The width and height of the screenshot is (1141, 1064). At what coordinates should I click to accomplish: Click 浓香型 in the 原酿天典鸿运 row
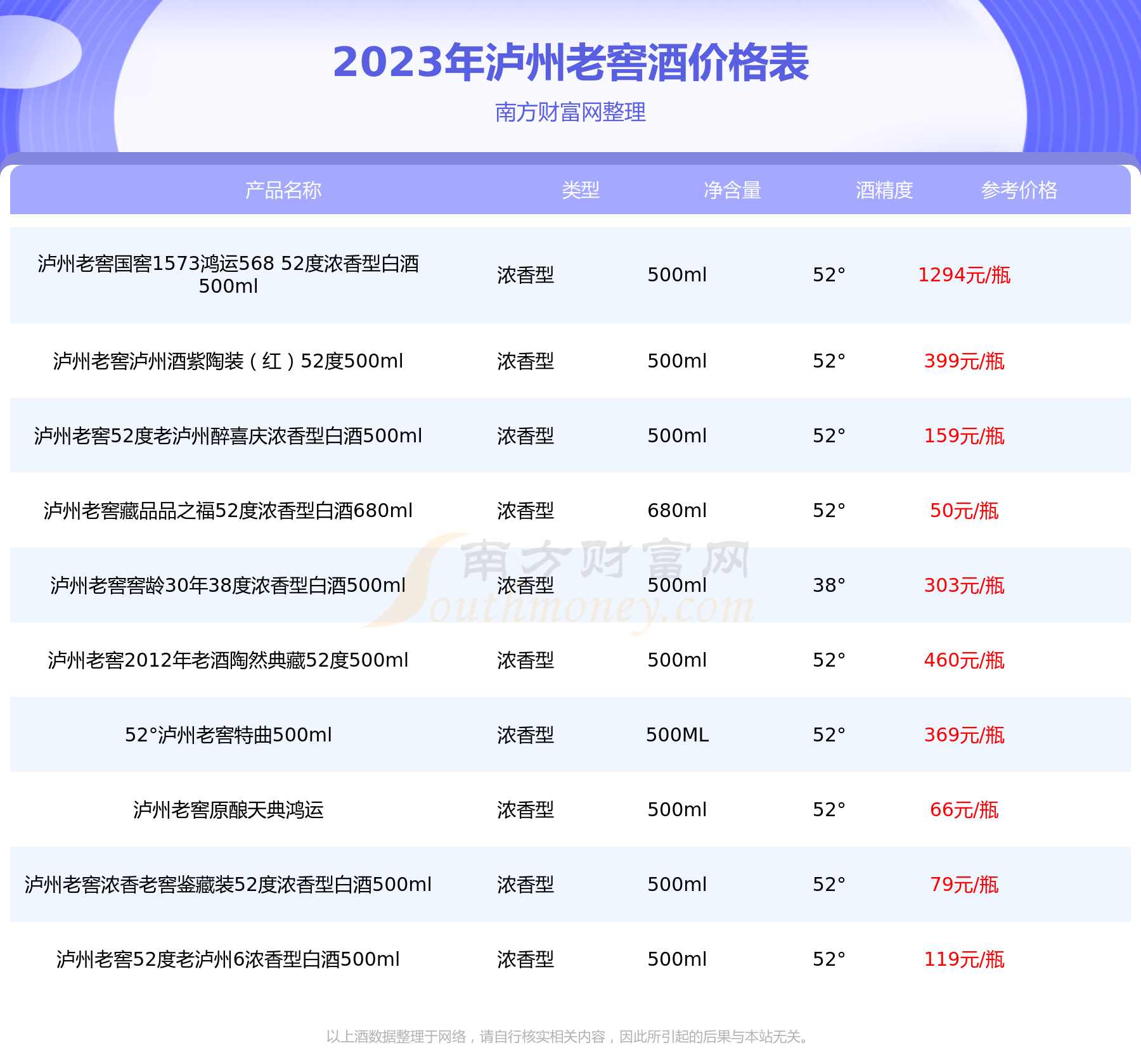click(x=525, y=810)
